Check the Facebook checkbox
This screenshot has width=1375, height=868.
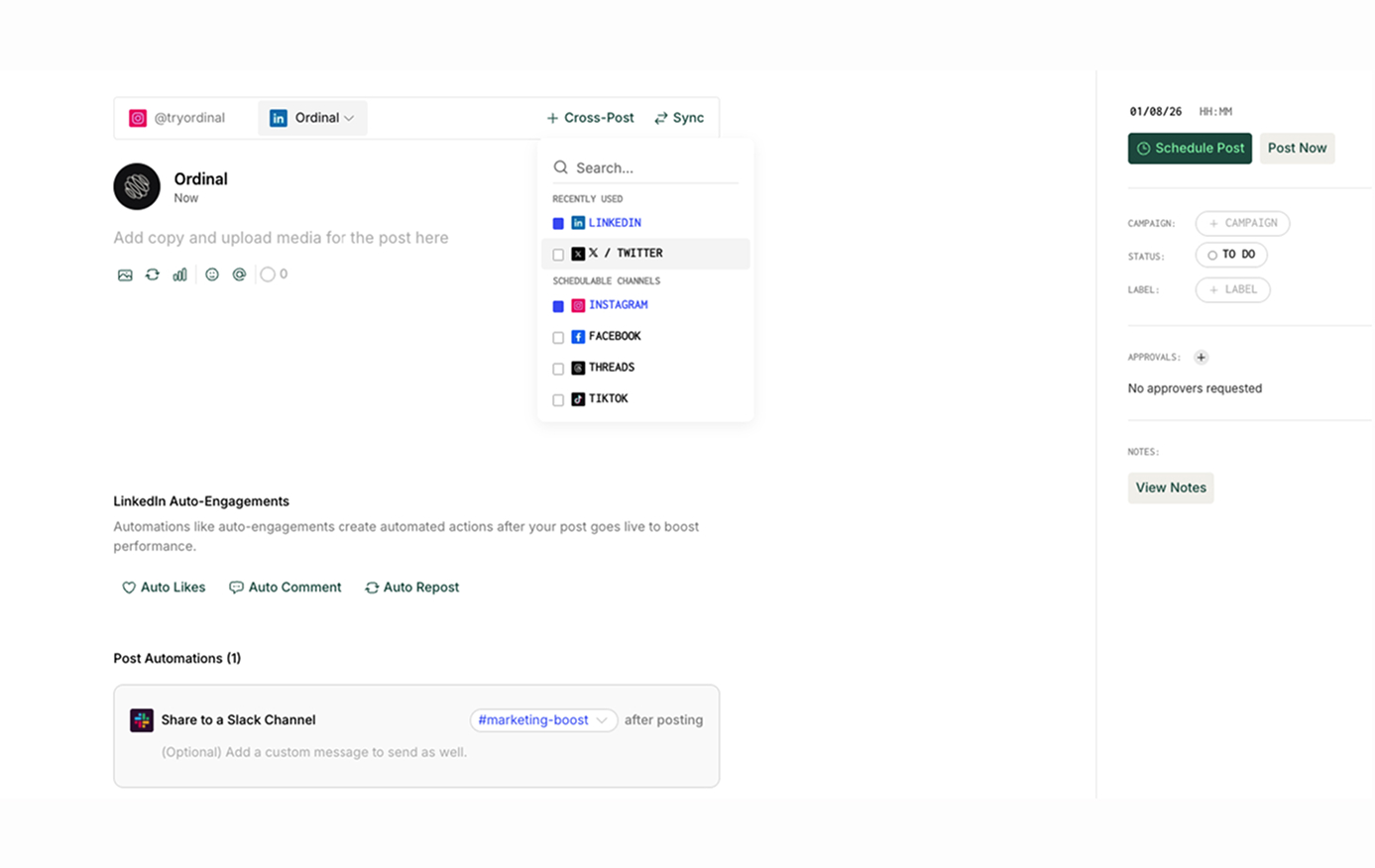coord(558,338)
